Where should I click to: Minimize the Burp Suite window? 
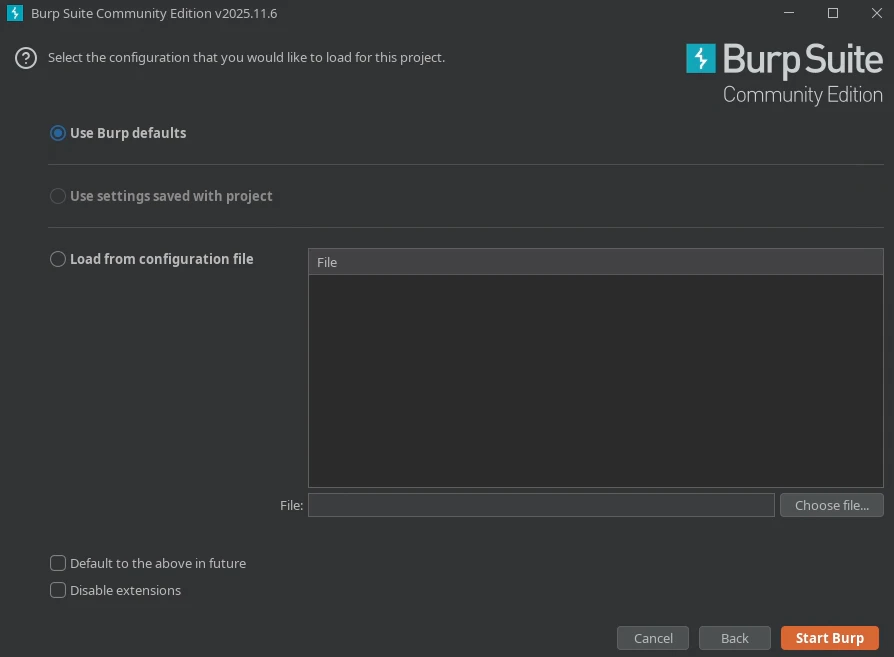[789, 13]
